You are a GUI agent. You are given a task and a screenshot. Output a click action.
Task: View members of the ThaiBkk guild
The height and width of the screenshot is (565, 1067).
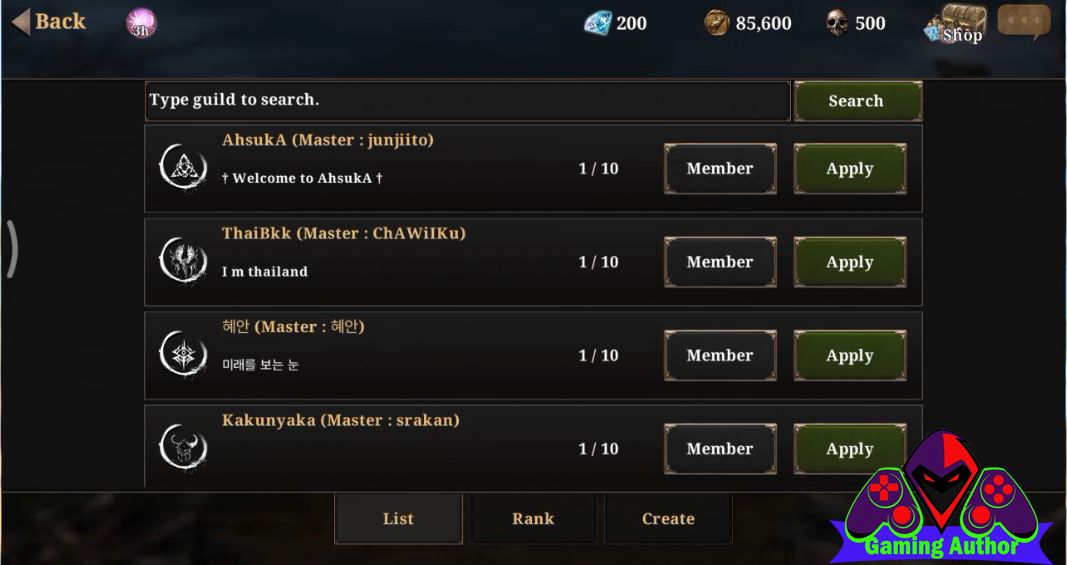(x=720, y=262)
